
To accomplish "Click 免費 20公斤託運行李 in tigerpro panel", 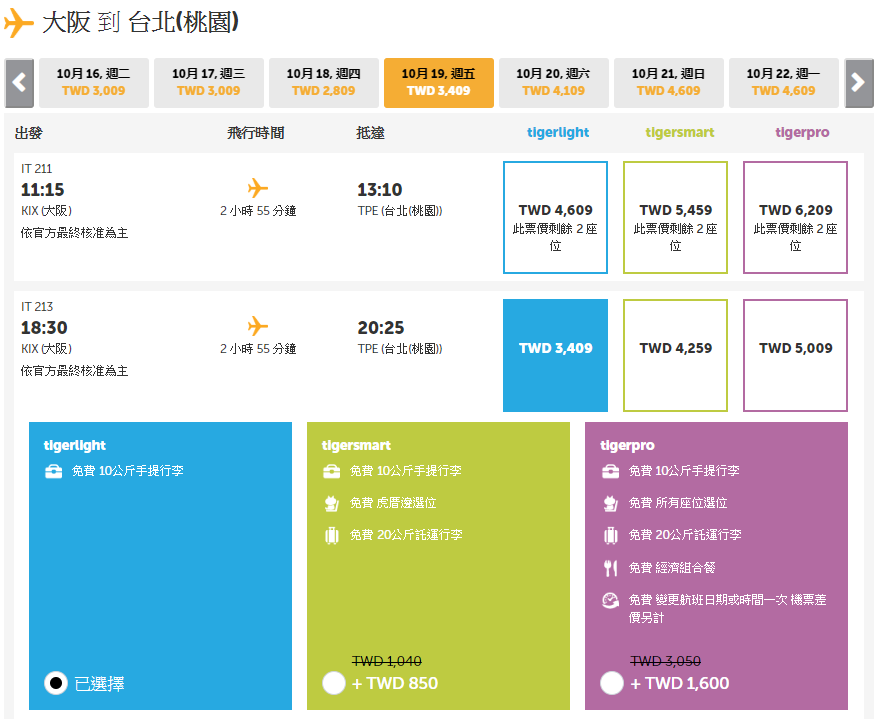I will point(685,535).
